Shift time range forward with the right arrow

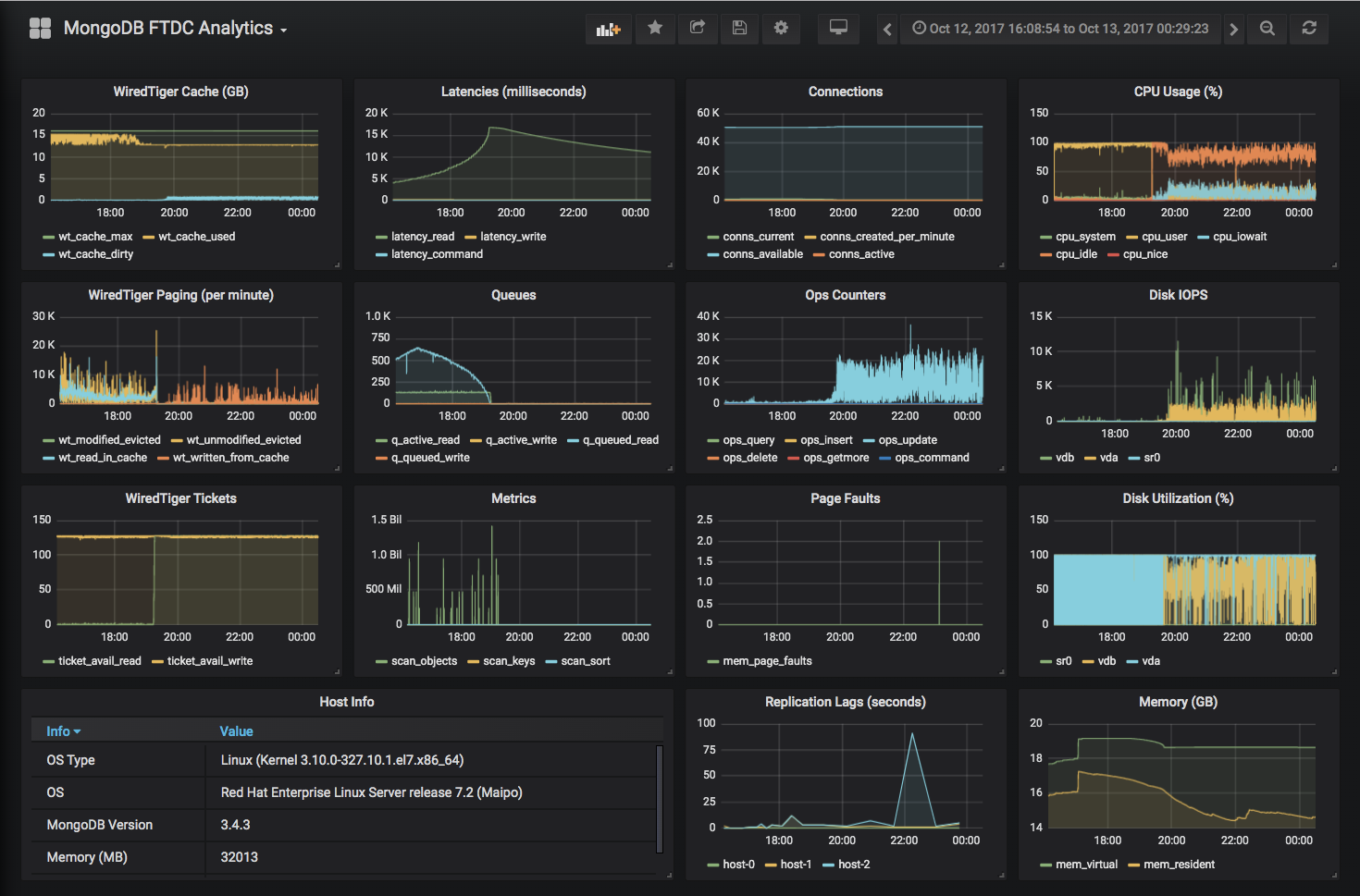point(1233,28)
